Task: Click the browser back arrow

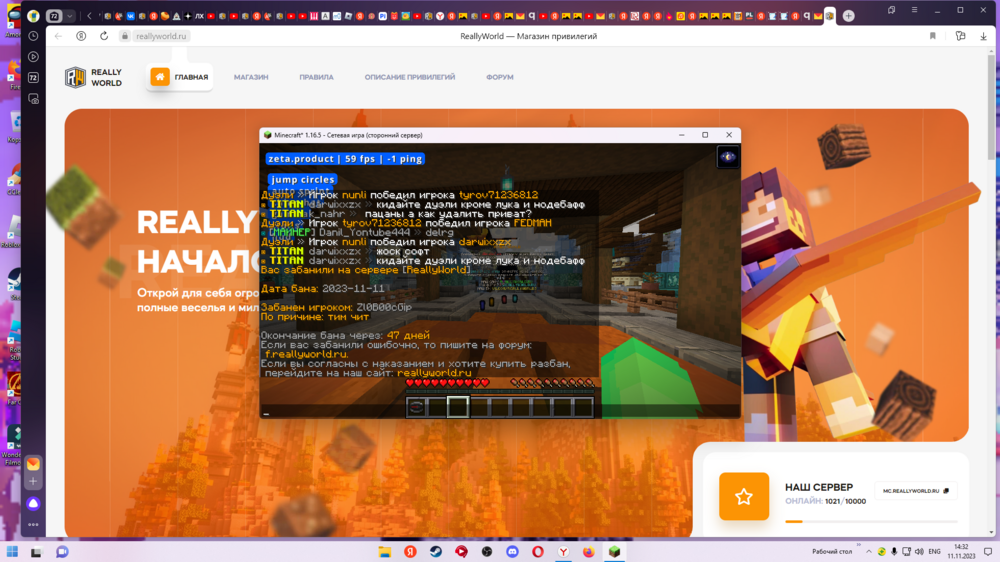Action: coord(58,36)
